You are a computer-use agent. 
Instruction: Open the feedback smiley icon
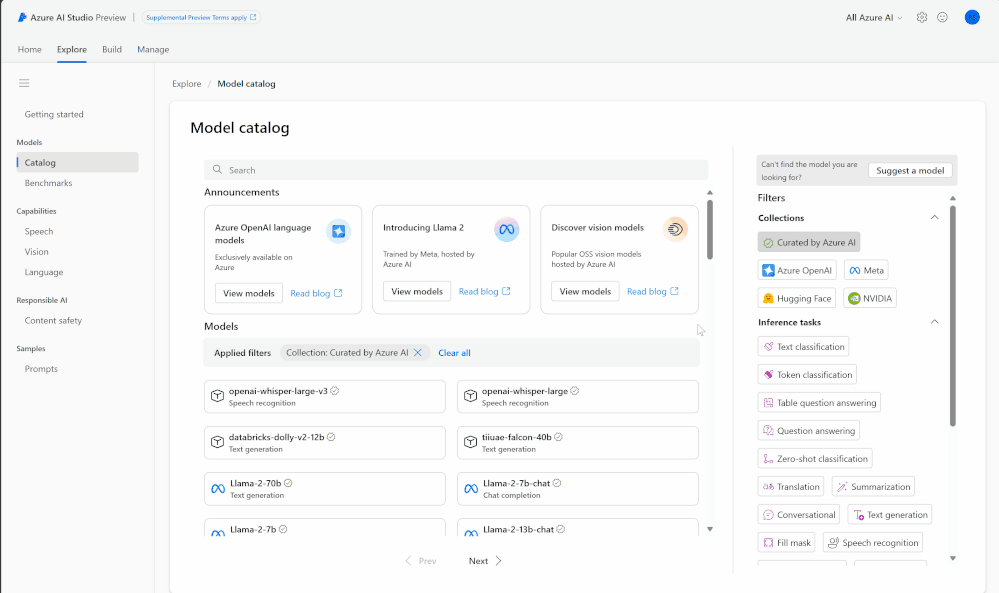(x=942, y=17)
